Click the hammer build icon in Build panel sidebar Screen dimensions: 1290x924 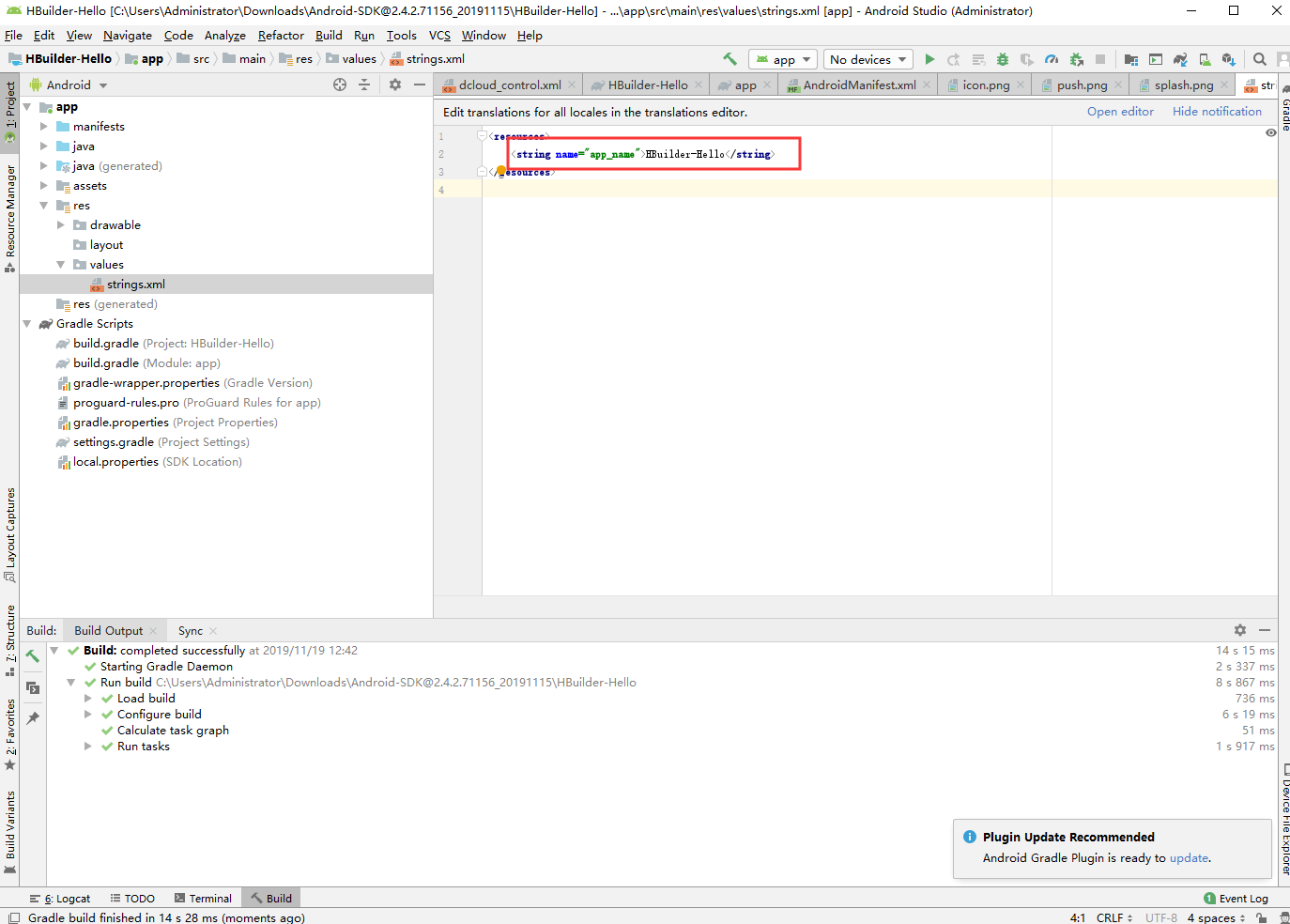point(33,656)
